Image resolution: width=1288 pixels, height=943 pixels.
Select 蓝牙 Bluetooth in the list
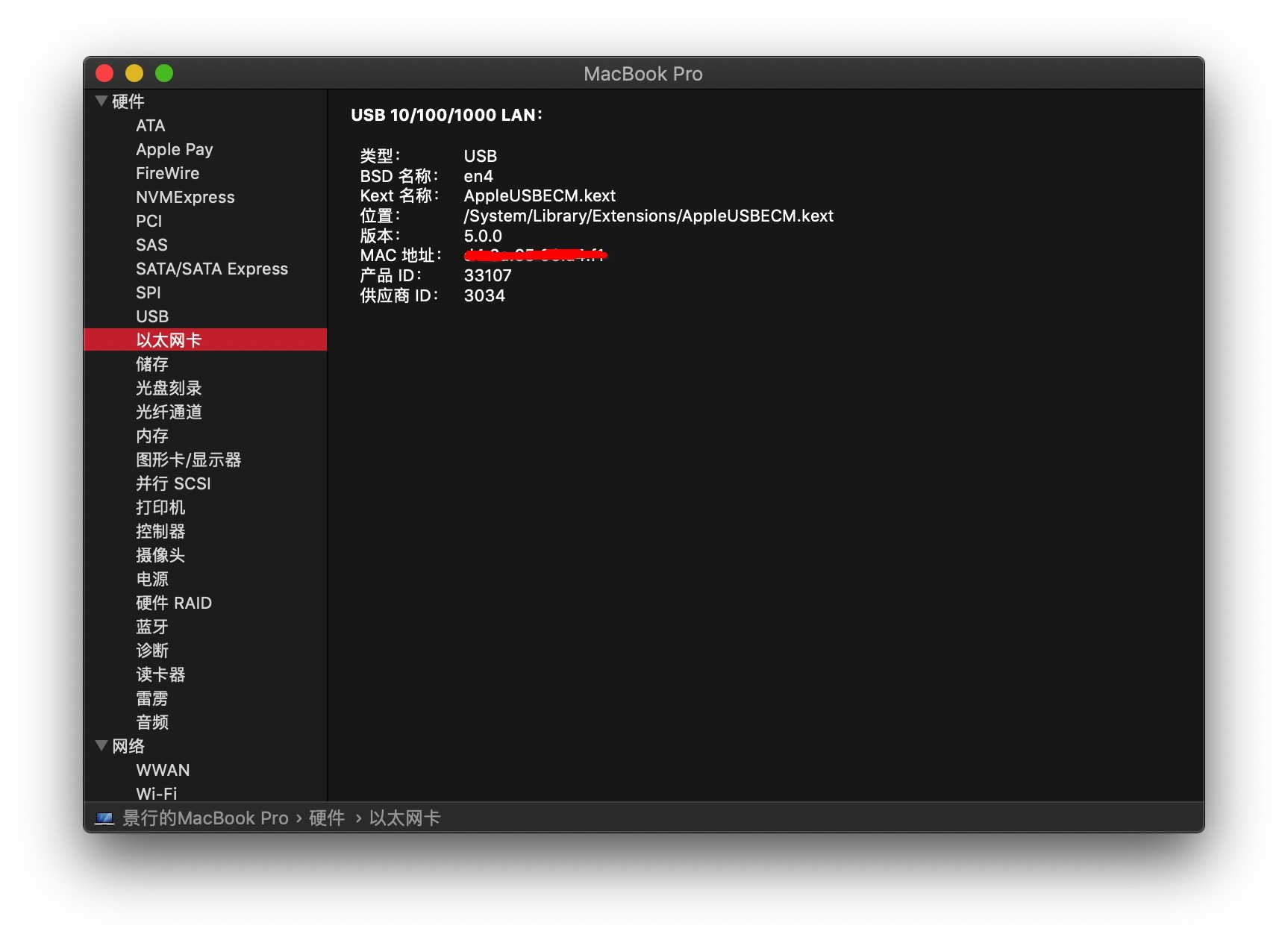[x=152, y=627]
